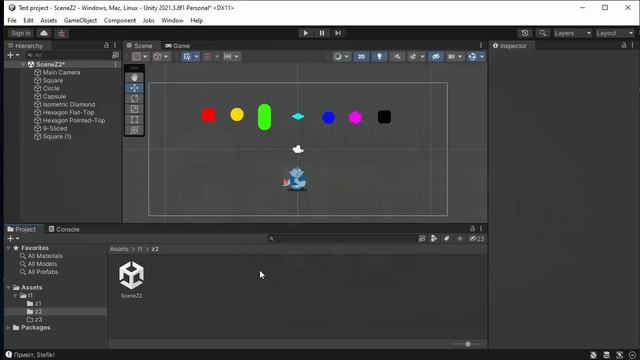Open the Layout dropdown

[615, 33]
